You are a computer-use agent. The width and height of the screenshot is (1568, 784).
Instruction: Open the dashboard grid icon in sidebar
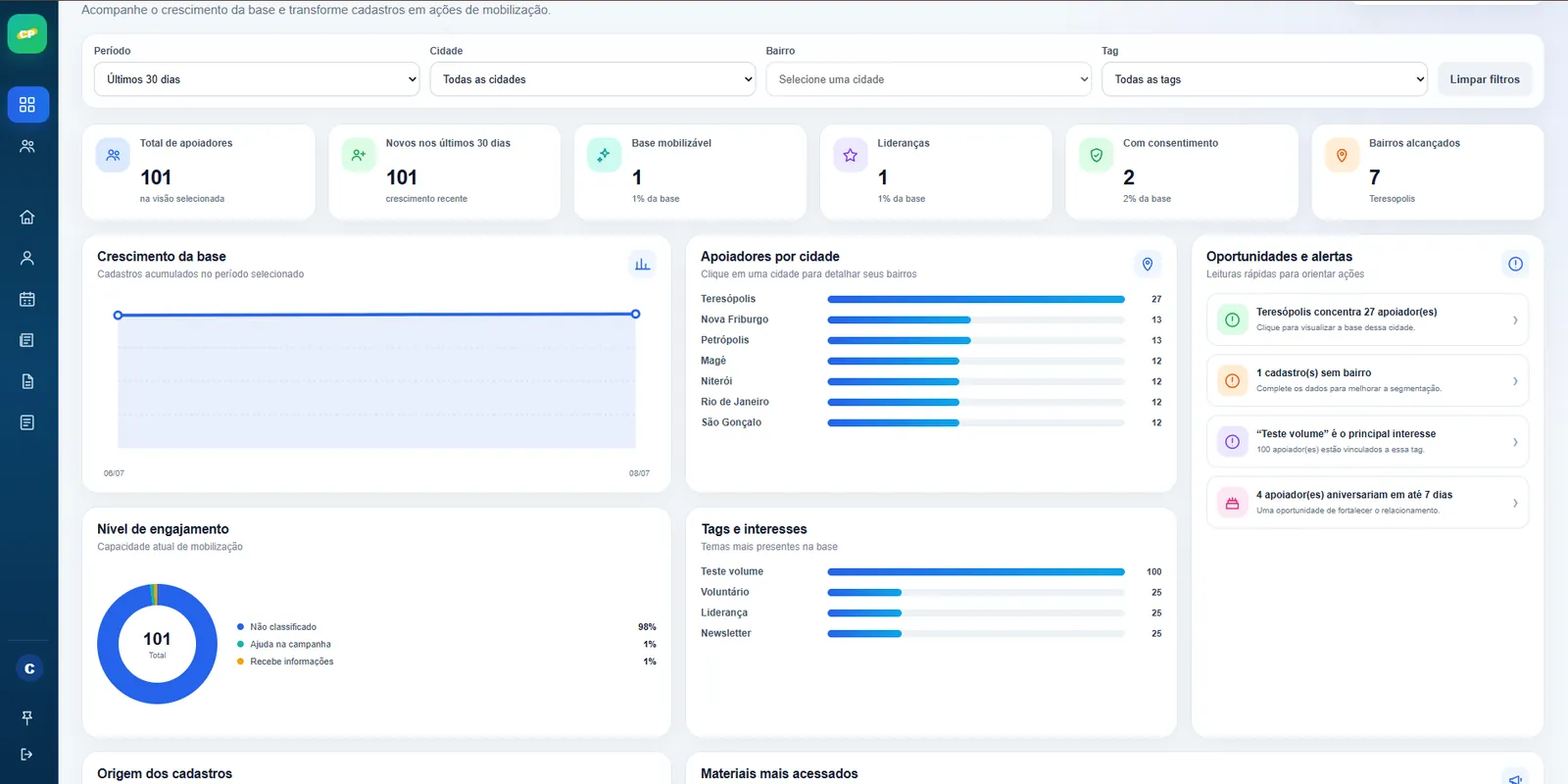click(x=27, y=105)
